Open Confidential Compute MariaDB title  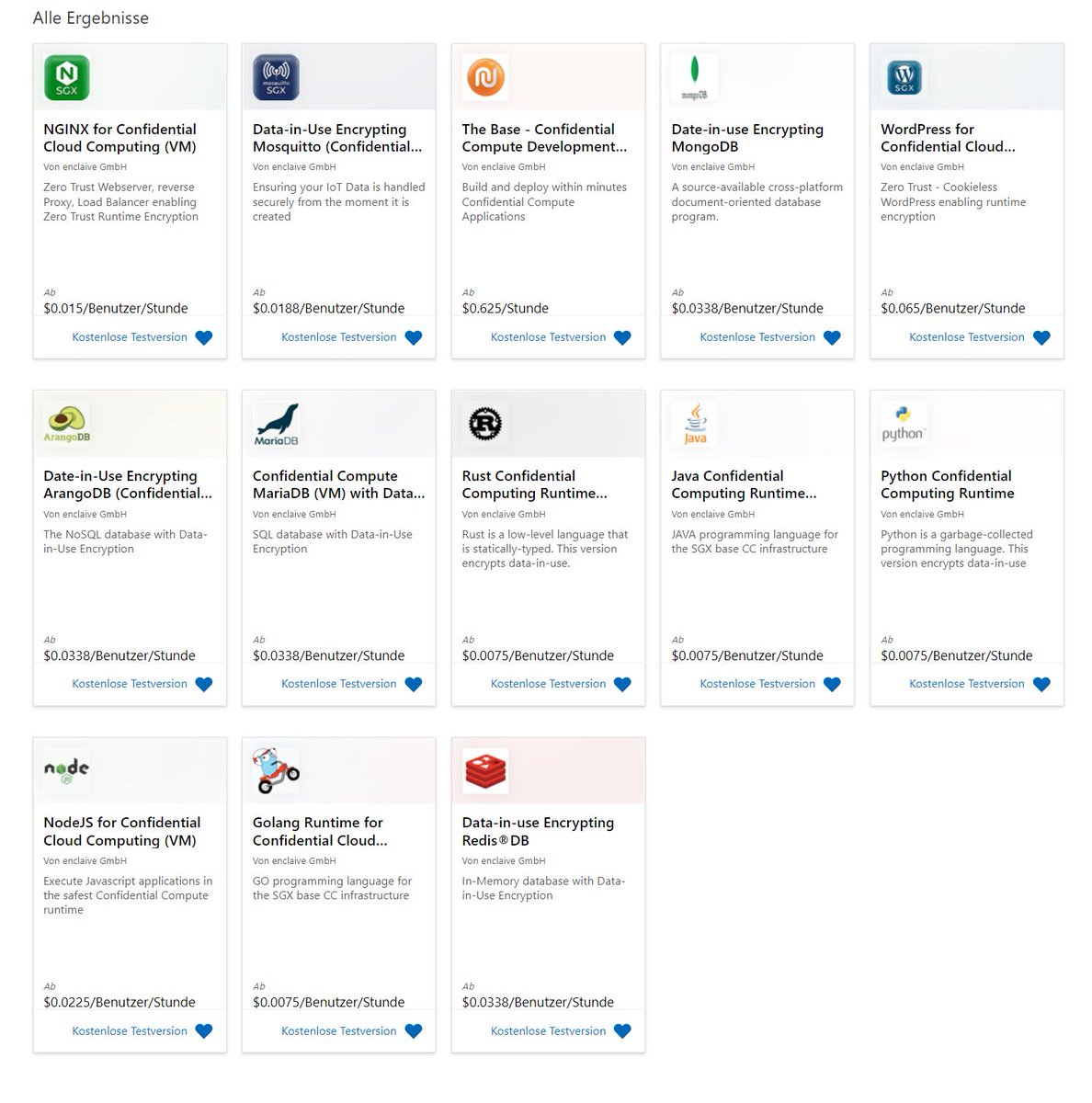tap(339, 484)
